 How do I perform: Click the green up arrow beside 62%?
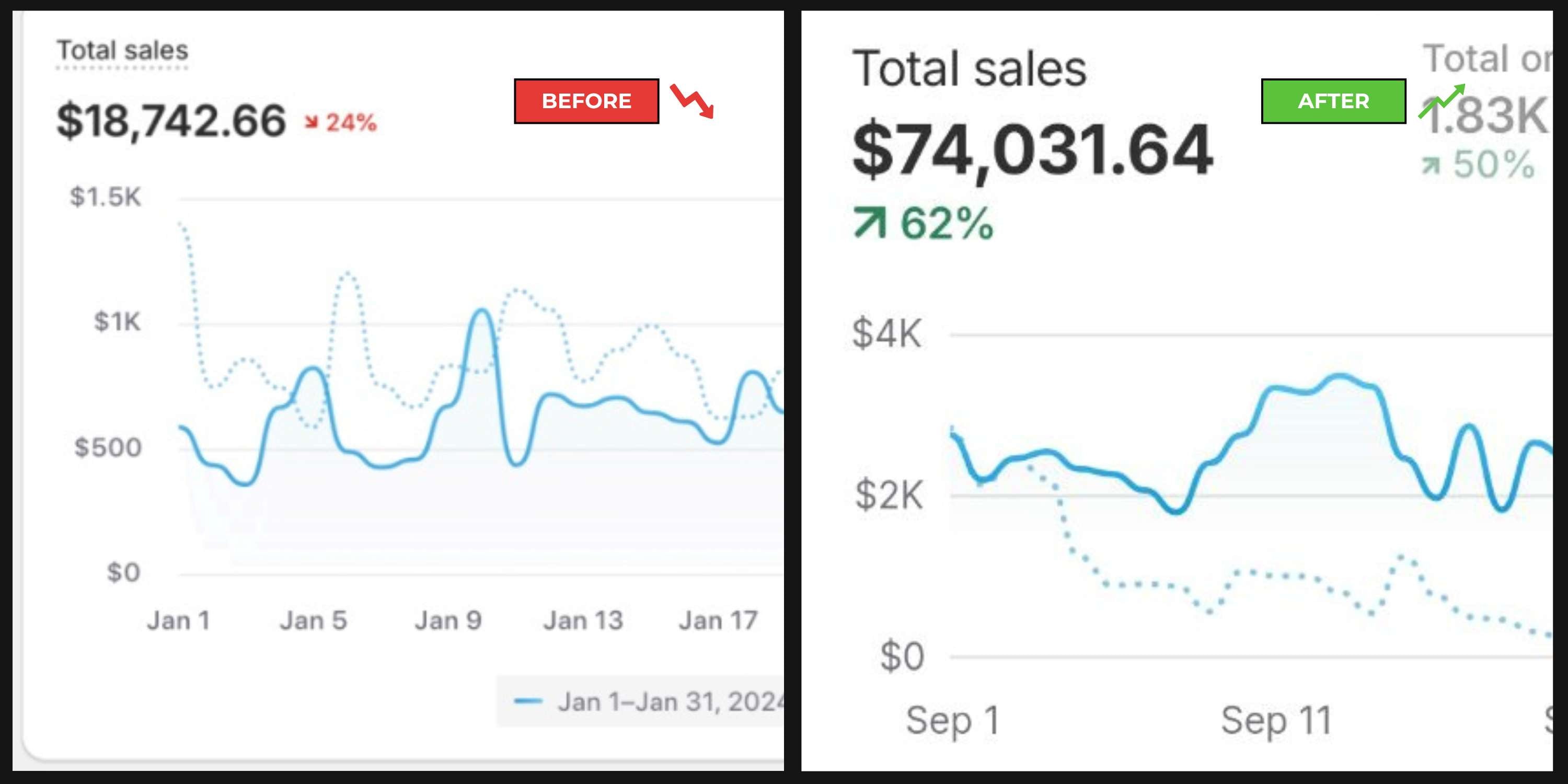[870, 223]
